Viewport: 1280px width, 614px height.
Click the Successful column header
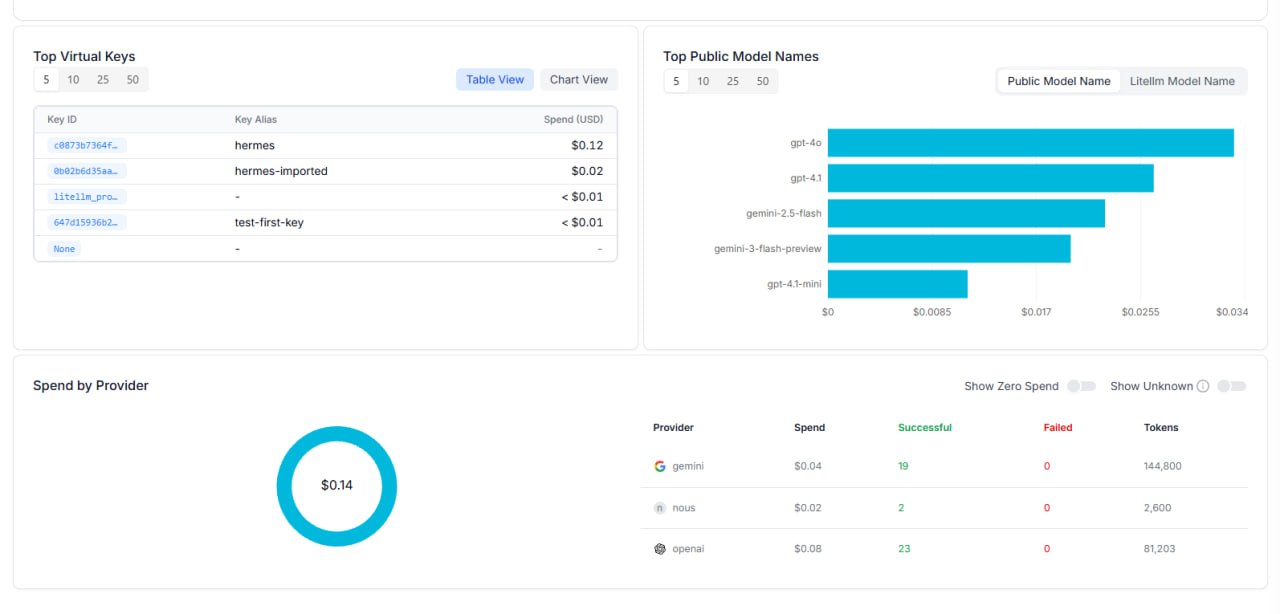925,427
